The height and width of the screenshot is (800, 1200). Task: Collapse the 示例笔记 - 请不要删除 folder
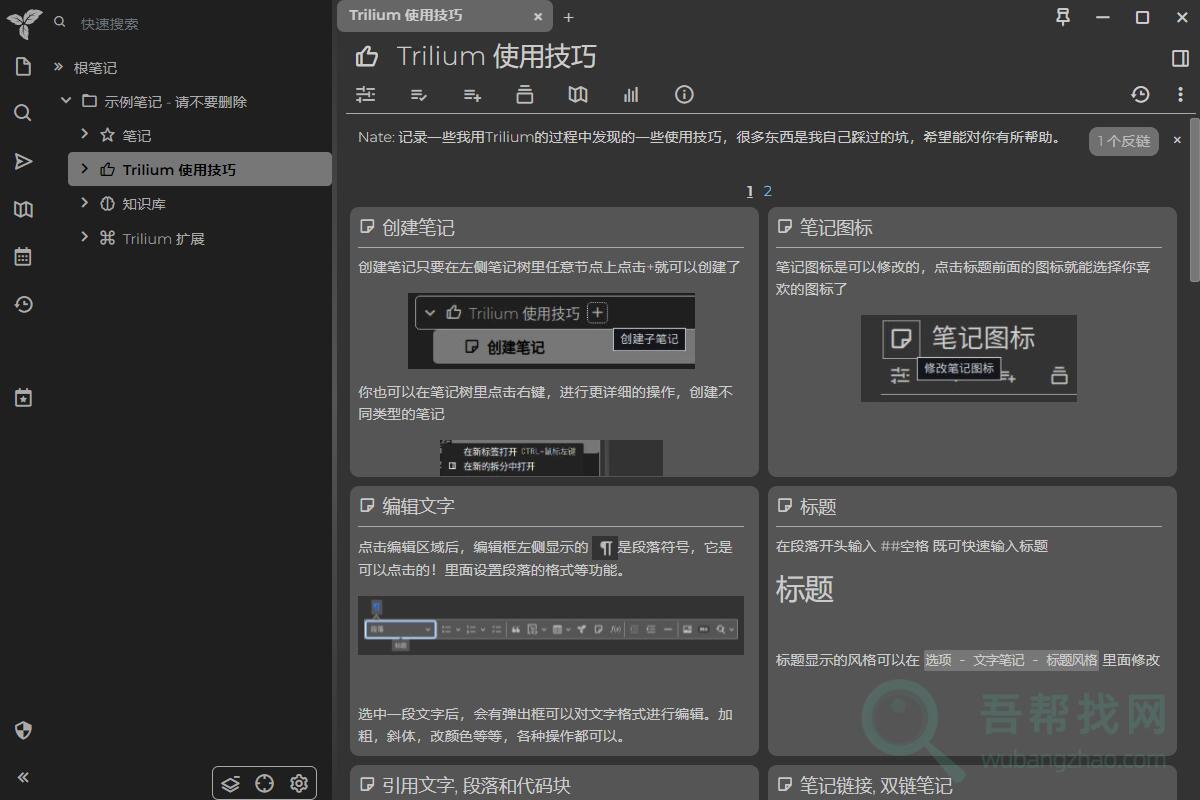[x=66, y=101]
